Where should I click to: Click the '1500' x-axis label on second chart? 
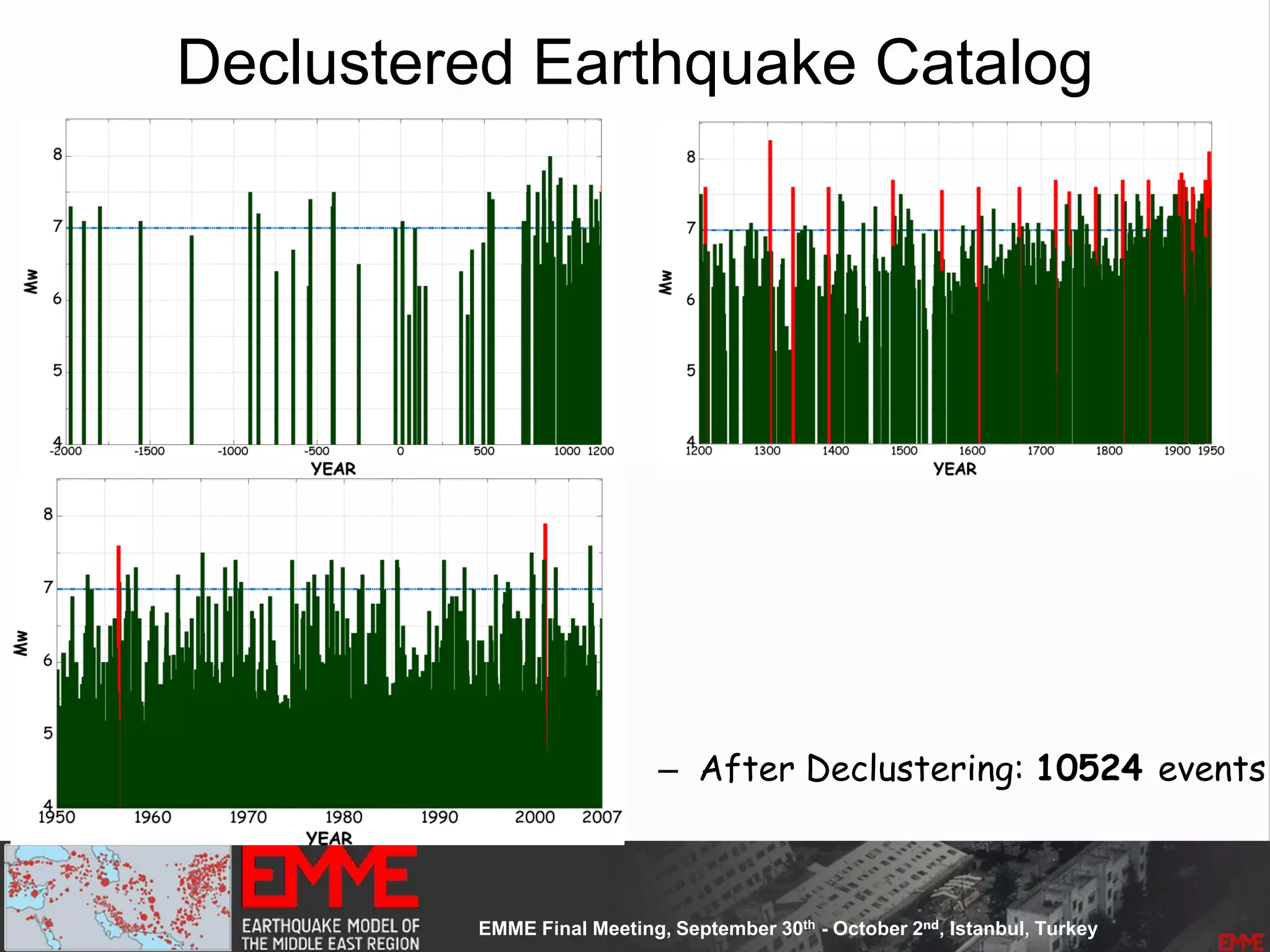904,451
